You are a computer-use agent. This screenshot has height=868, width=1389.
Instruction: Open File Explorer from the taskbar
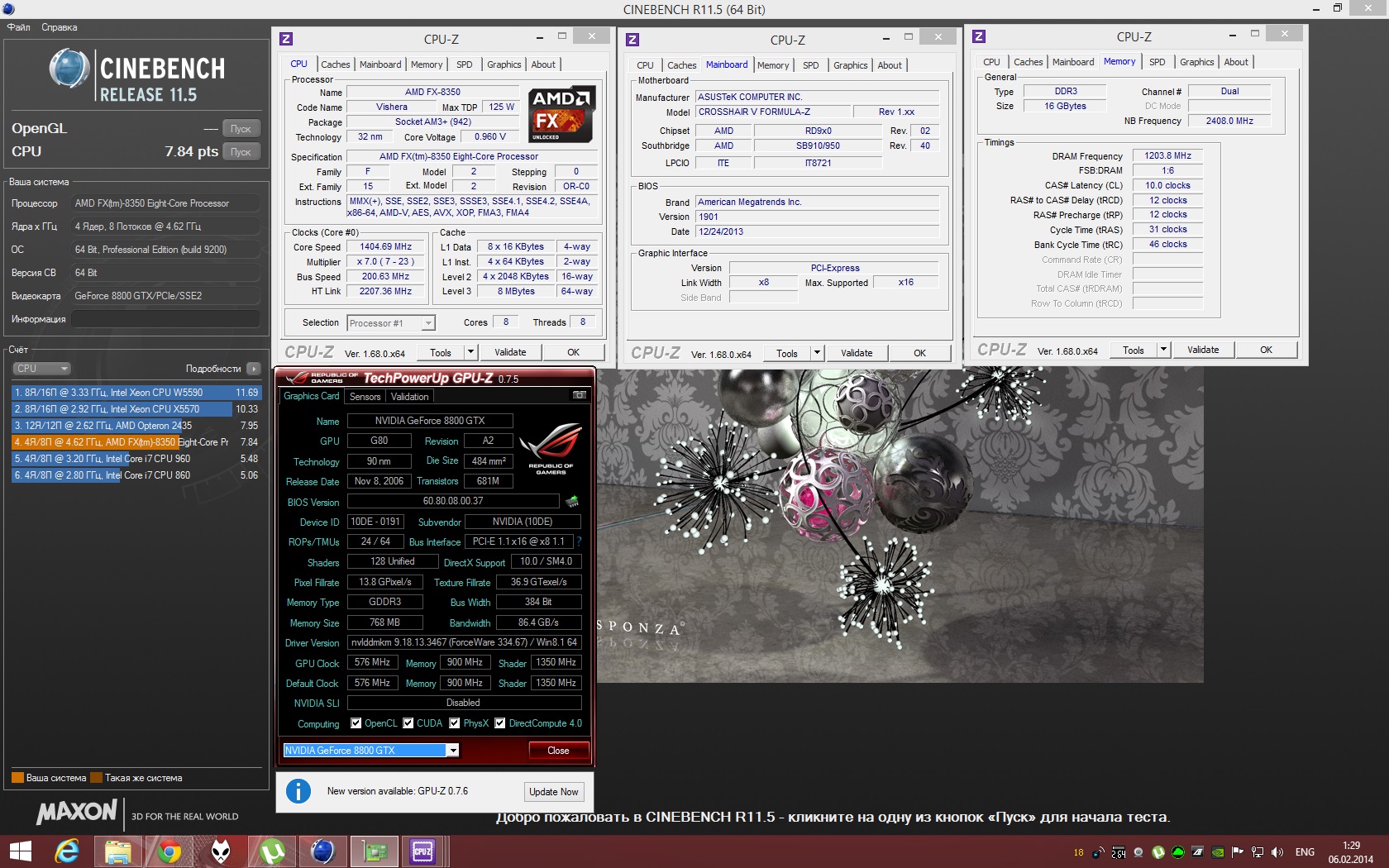pos(117,851)
